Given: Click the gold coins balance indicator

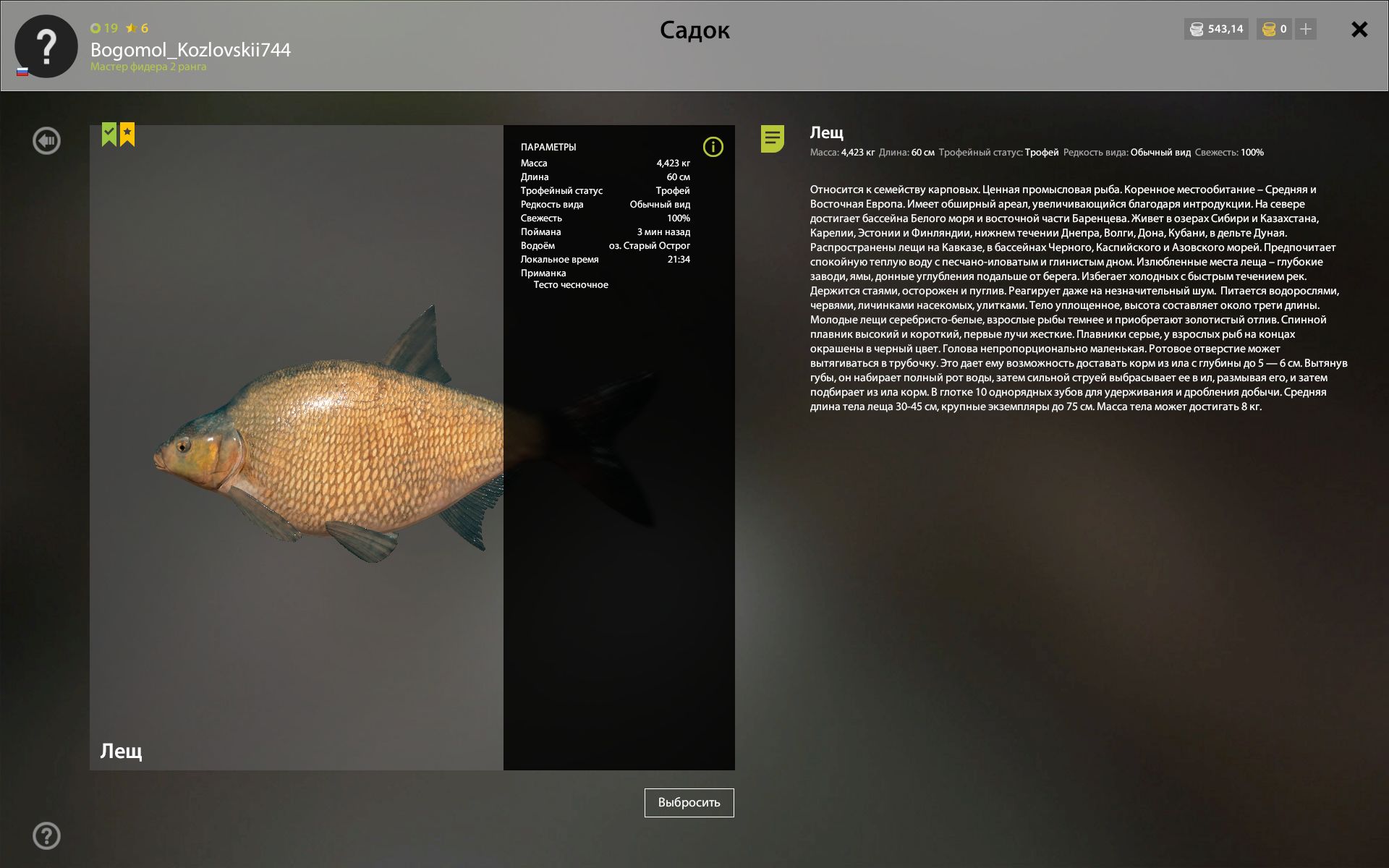Looking at the screenshot, I should pyautogui.click(x=1275, y=29).
